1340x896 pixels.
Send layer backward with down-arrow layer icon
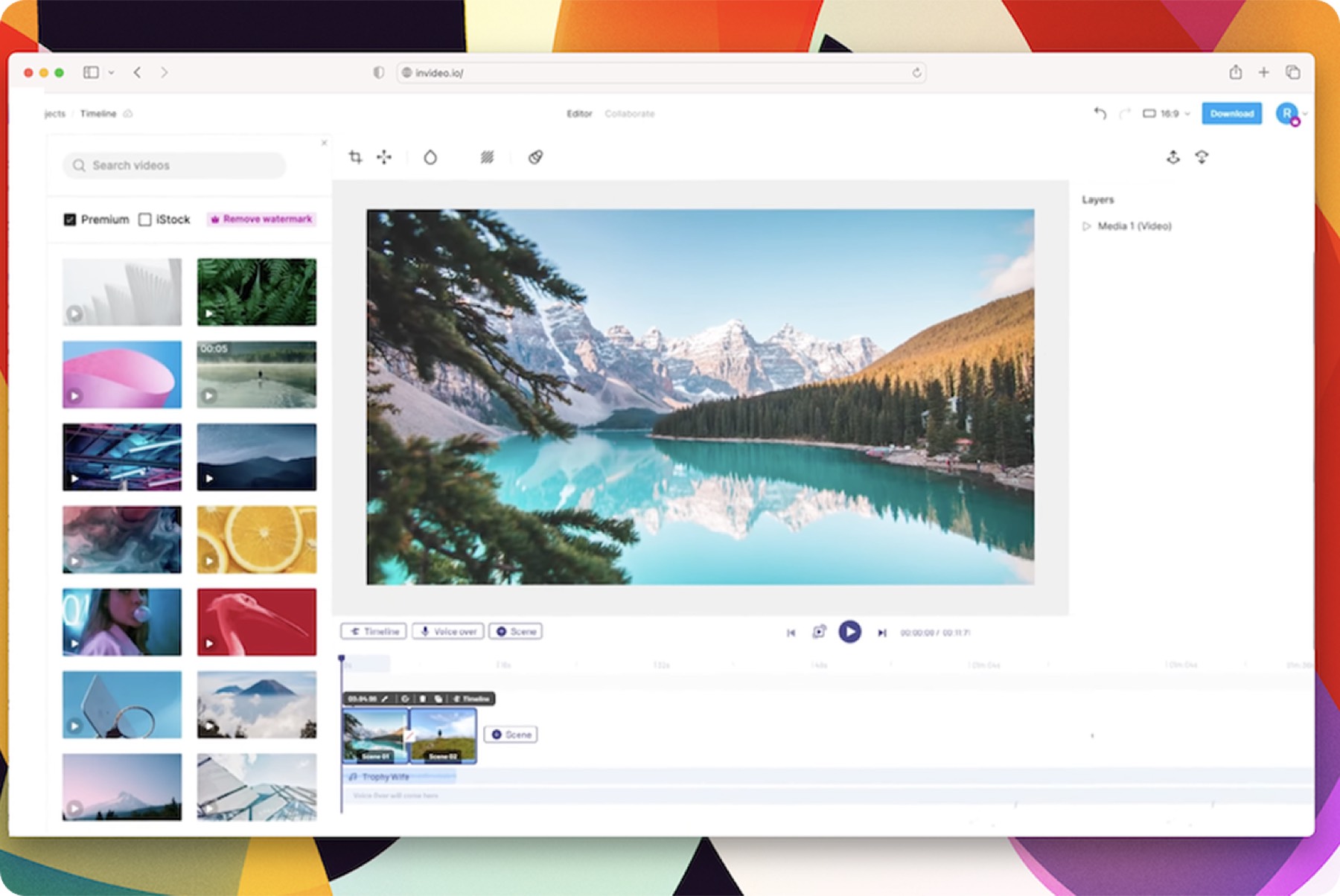coord(1202,157)
